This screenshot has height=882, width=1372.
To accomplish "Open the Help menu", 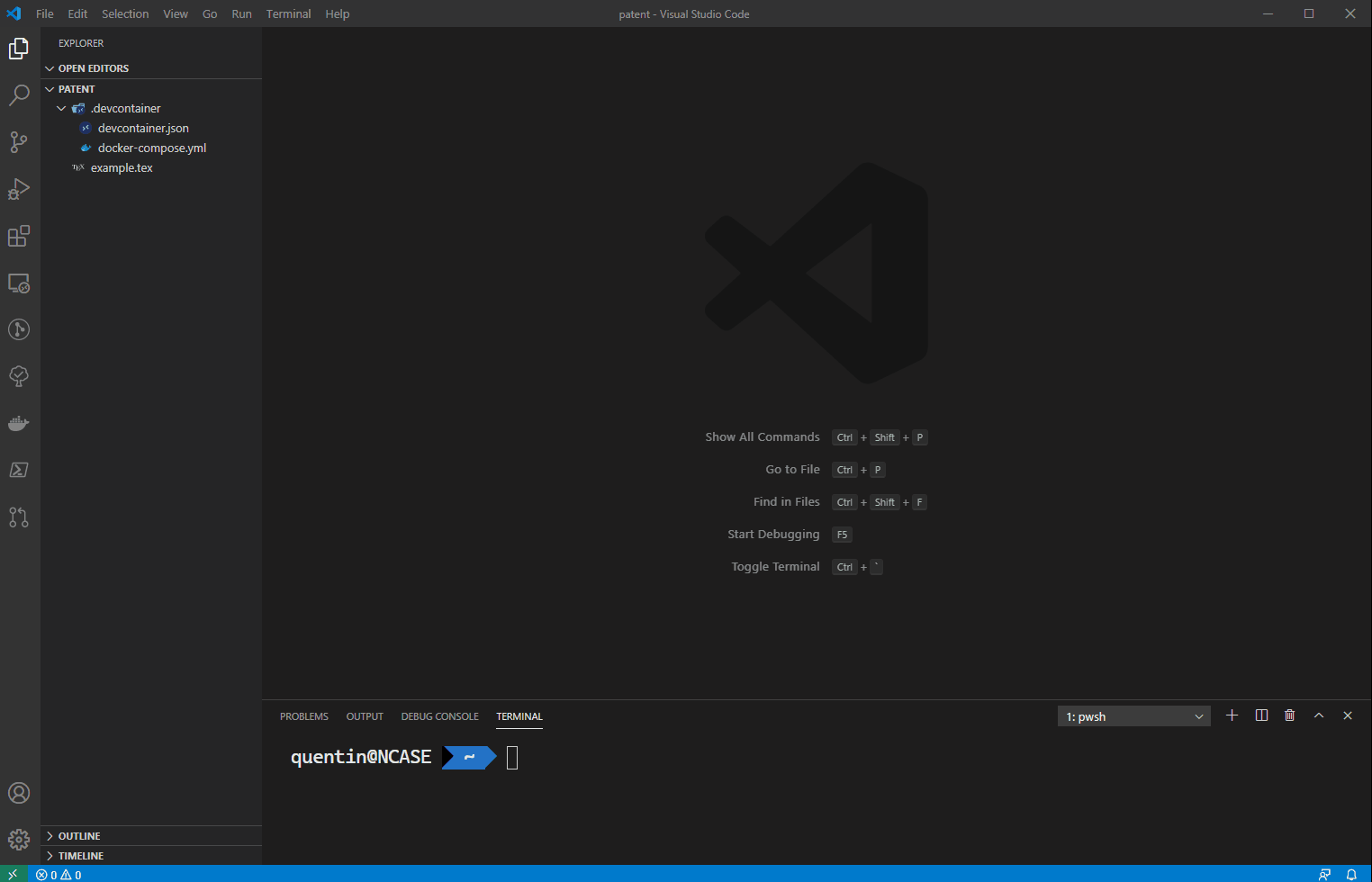I will click(338, 13).
